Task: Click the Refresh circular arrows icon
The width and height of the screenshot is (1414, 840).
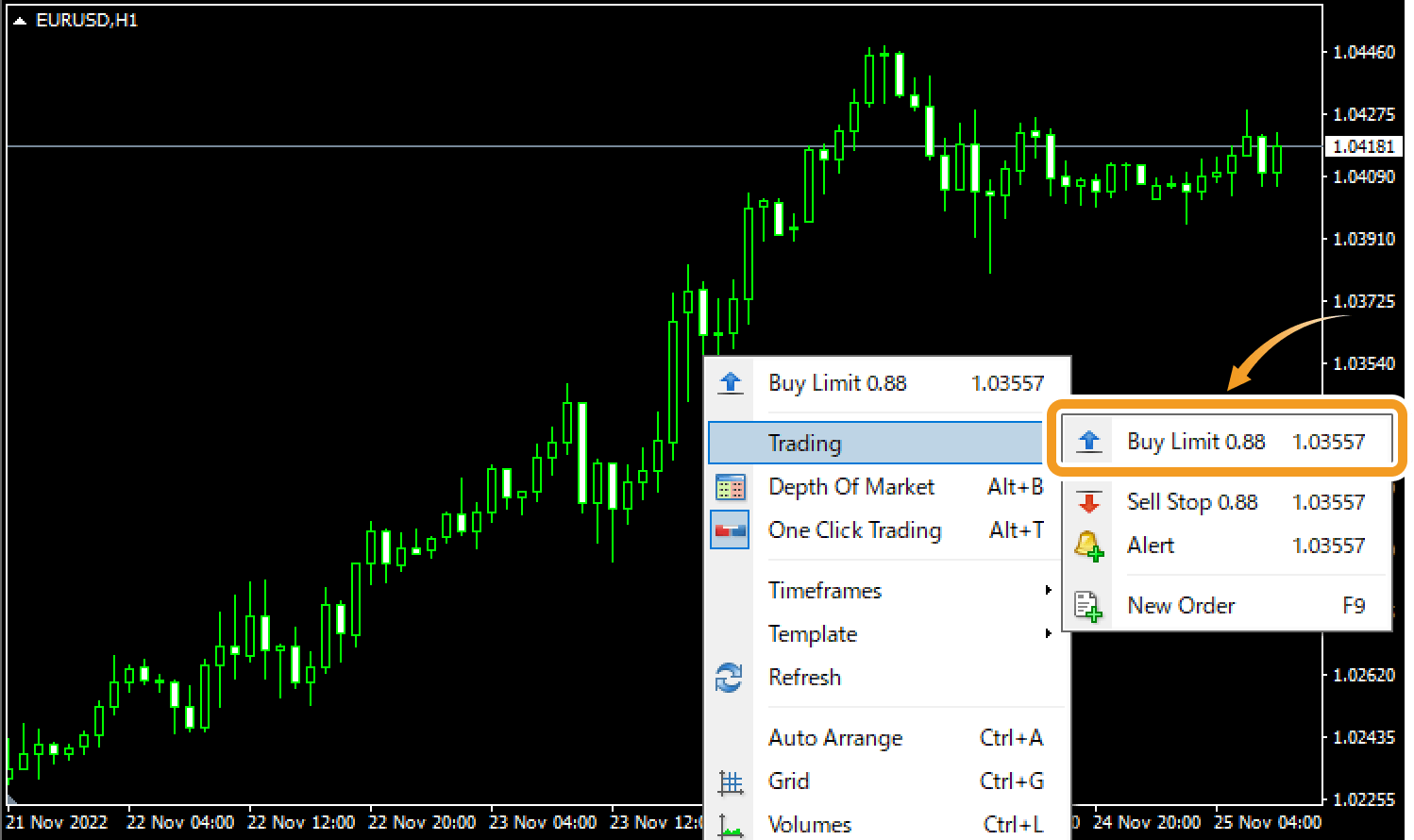Action: tap(730, 677)
